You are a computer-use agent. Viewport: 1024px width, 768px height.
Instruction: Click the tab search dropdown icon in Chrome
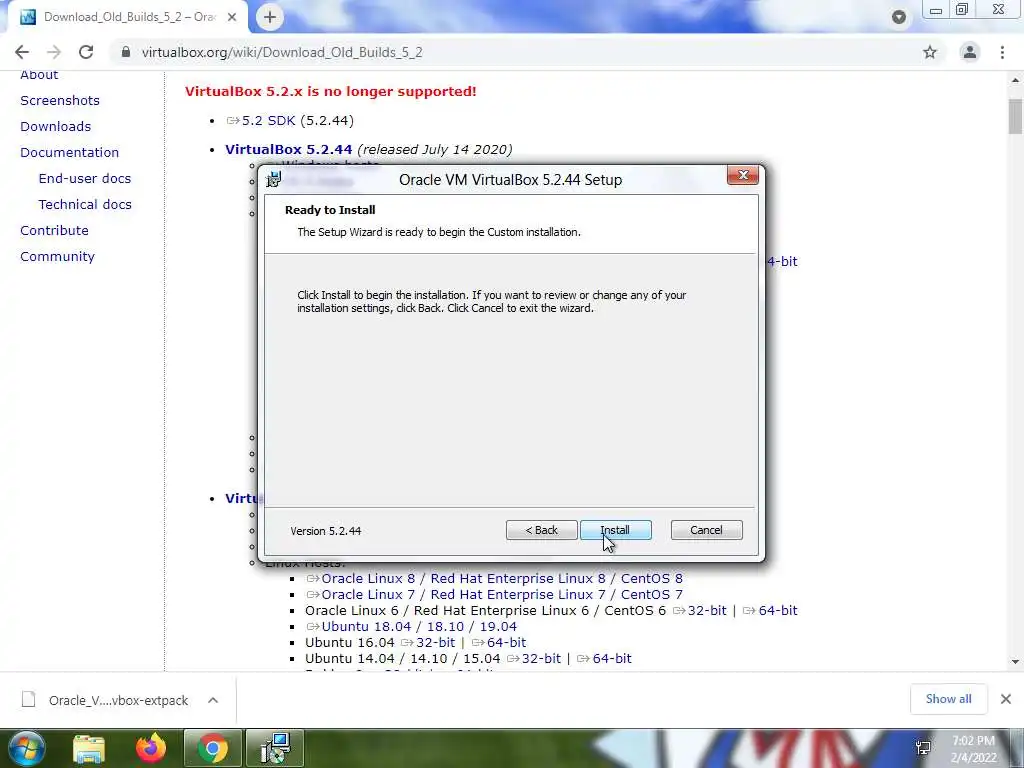(x=899, y=18)
